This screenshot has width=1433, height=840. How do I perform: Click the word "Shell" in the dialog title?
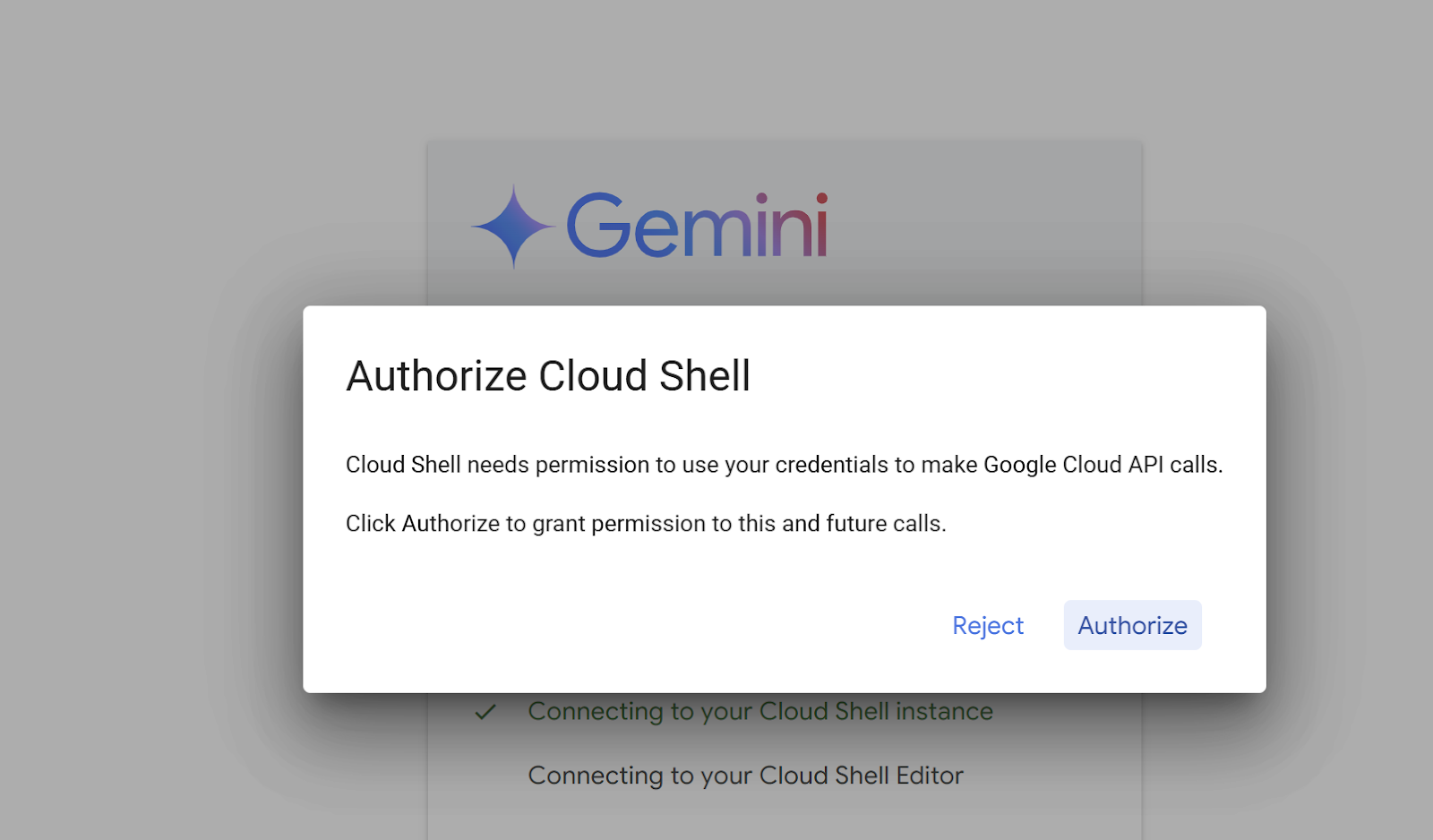point(705,376)
